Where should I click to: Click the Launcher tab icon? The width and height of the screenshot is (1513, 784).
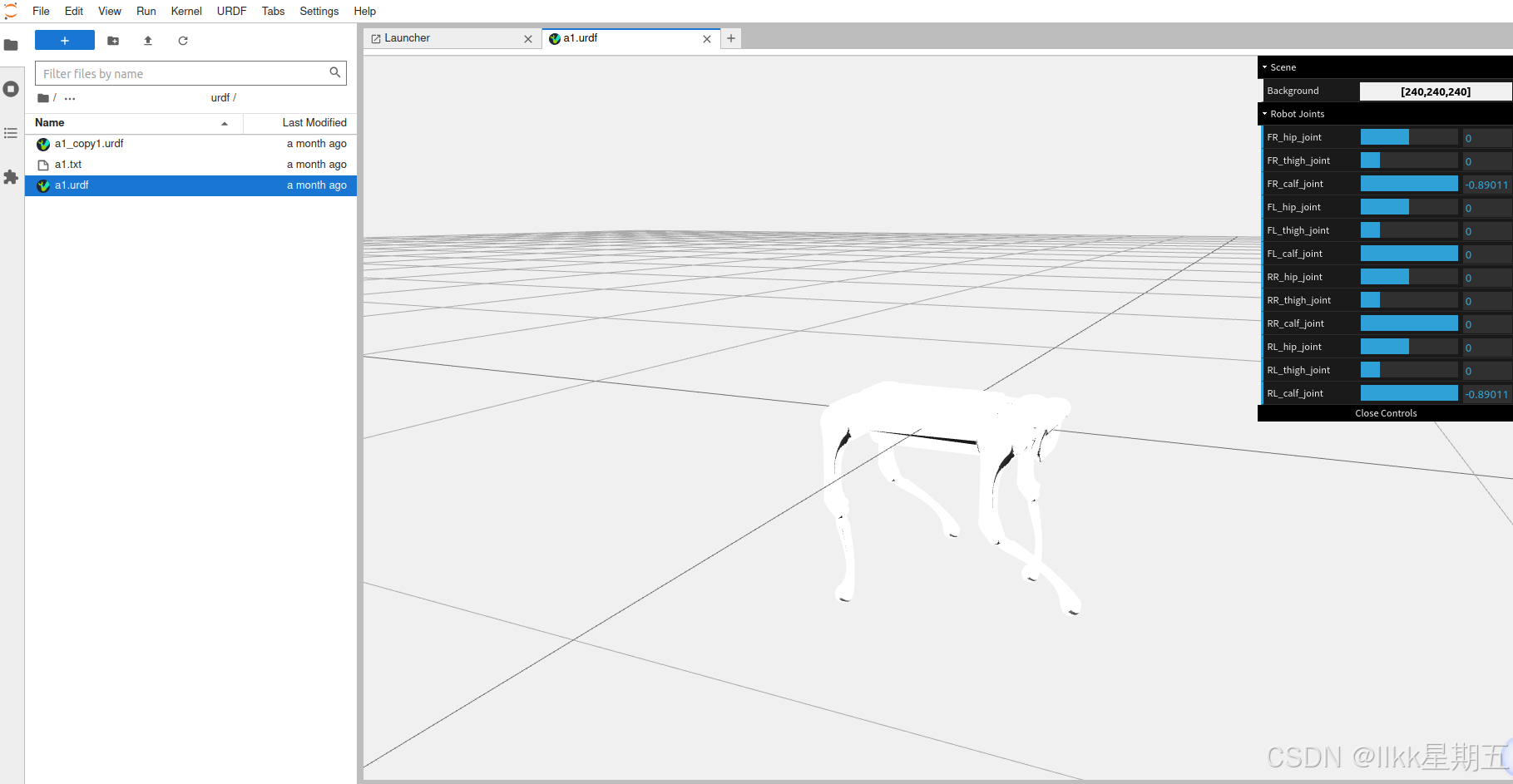(x=376, y=39)
